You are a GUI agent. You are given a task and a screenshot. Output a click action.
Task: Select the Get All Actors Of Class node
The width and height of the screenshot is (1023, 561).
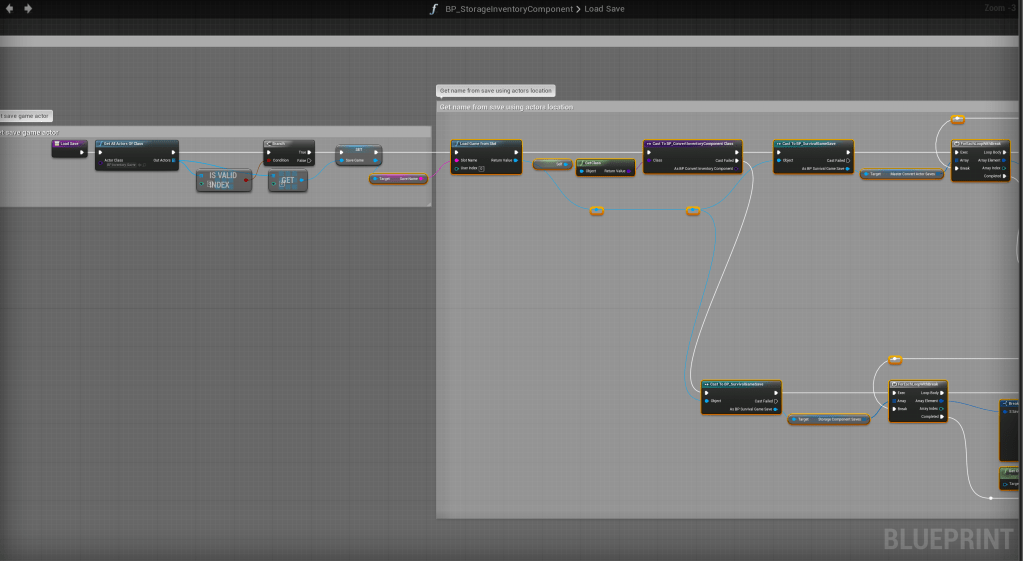point(137,144)
